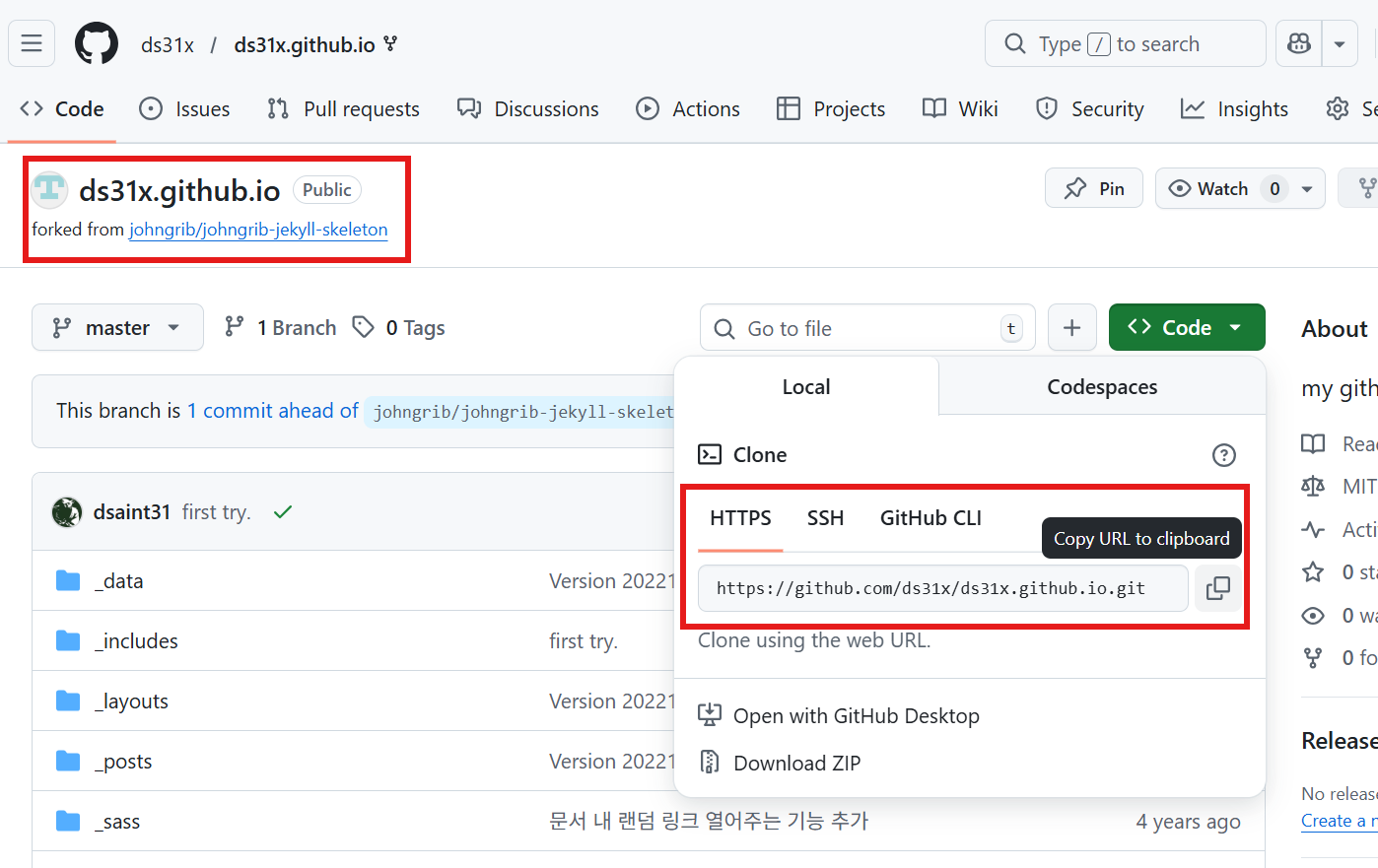Viewport: 1378px width, 868px height.
Task: Open the Projects tab
Action: pyautogui.click(x=831, y=108)
